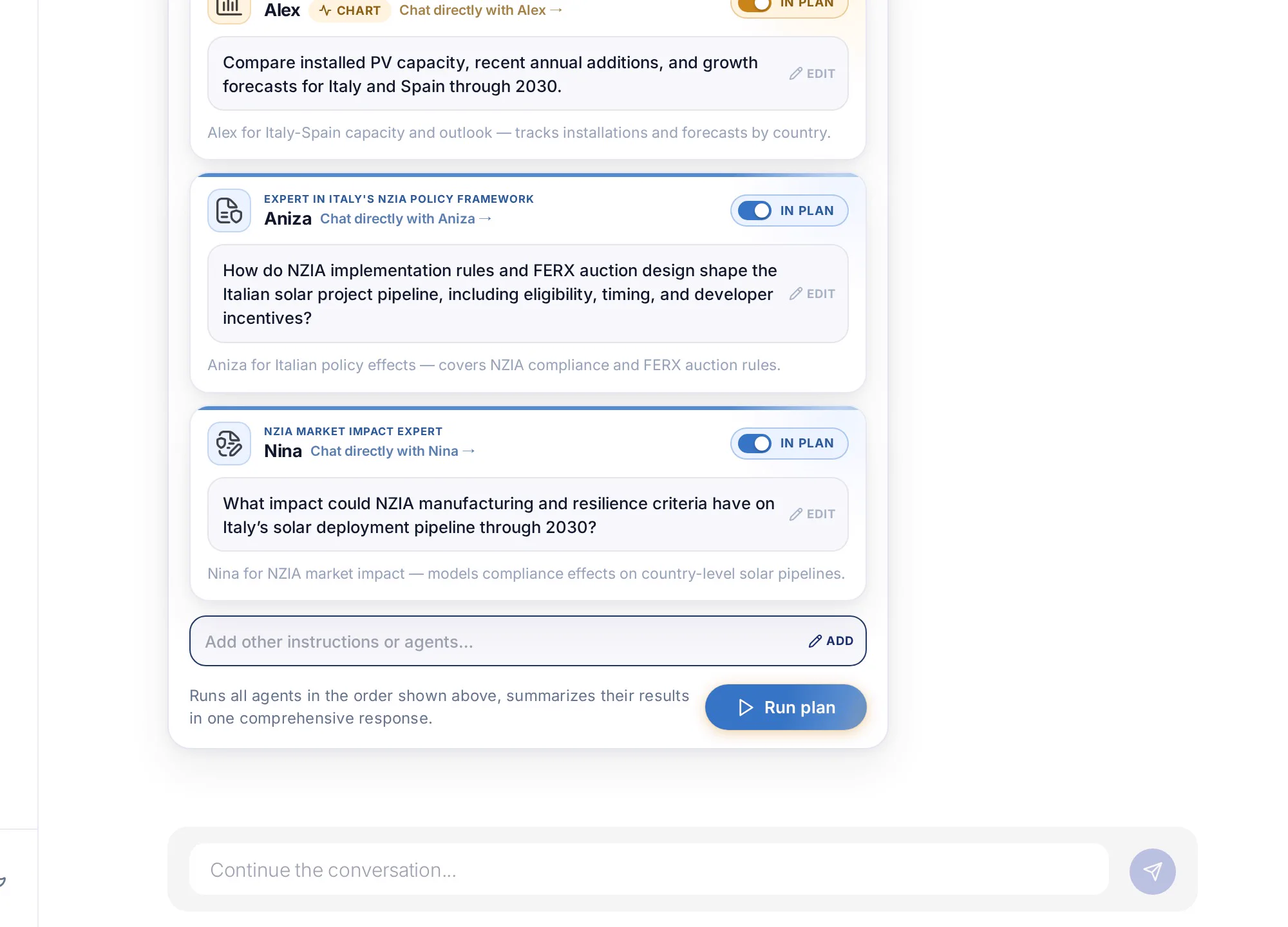Open Chat directly with Alex link

coord(480,10)
